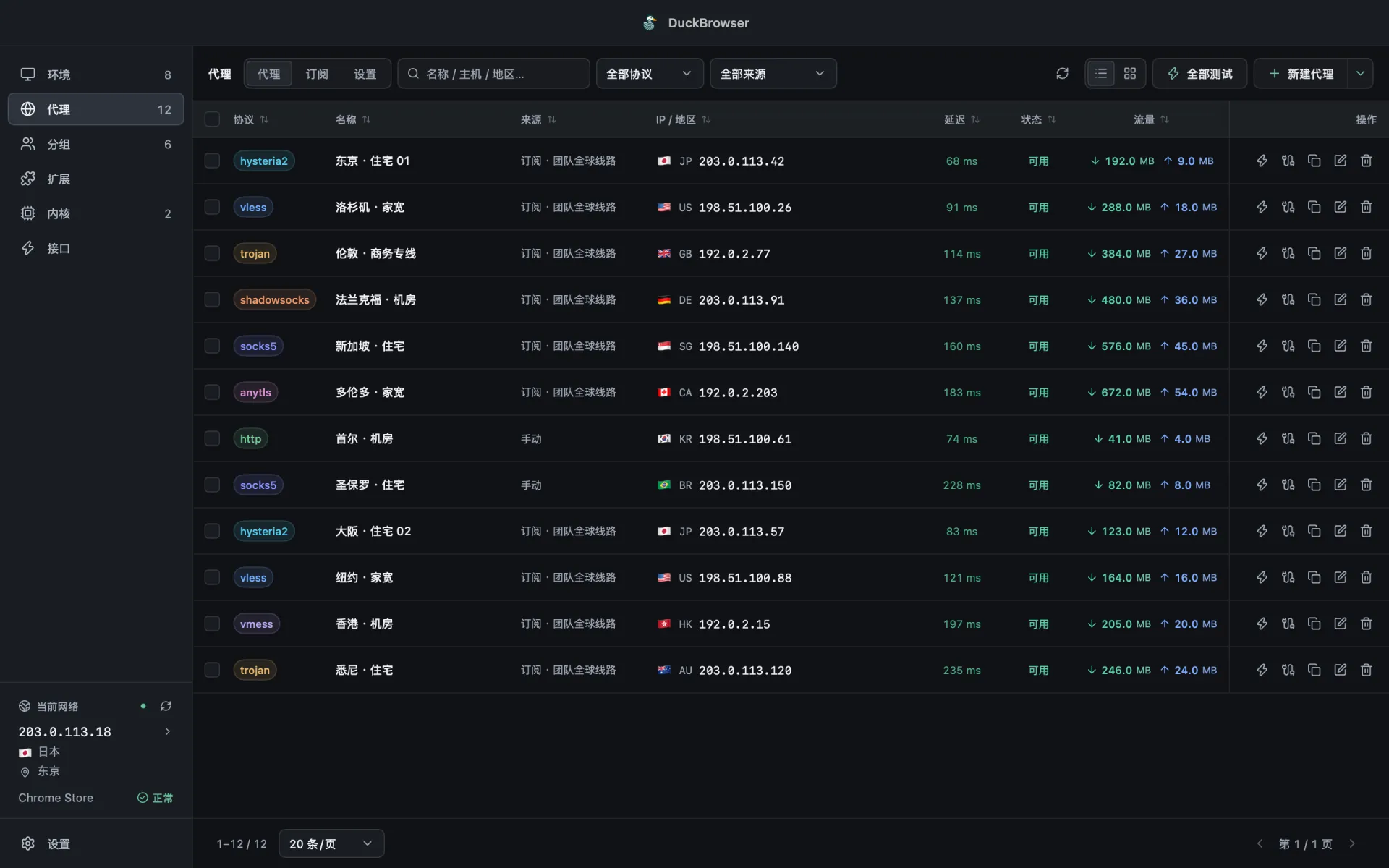Viewport: 1389px width, 868px height.
Task: Select the 代理 tab
Action: (x=268, y=74)
